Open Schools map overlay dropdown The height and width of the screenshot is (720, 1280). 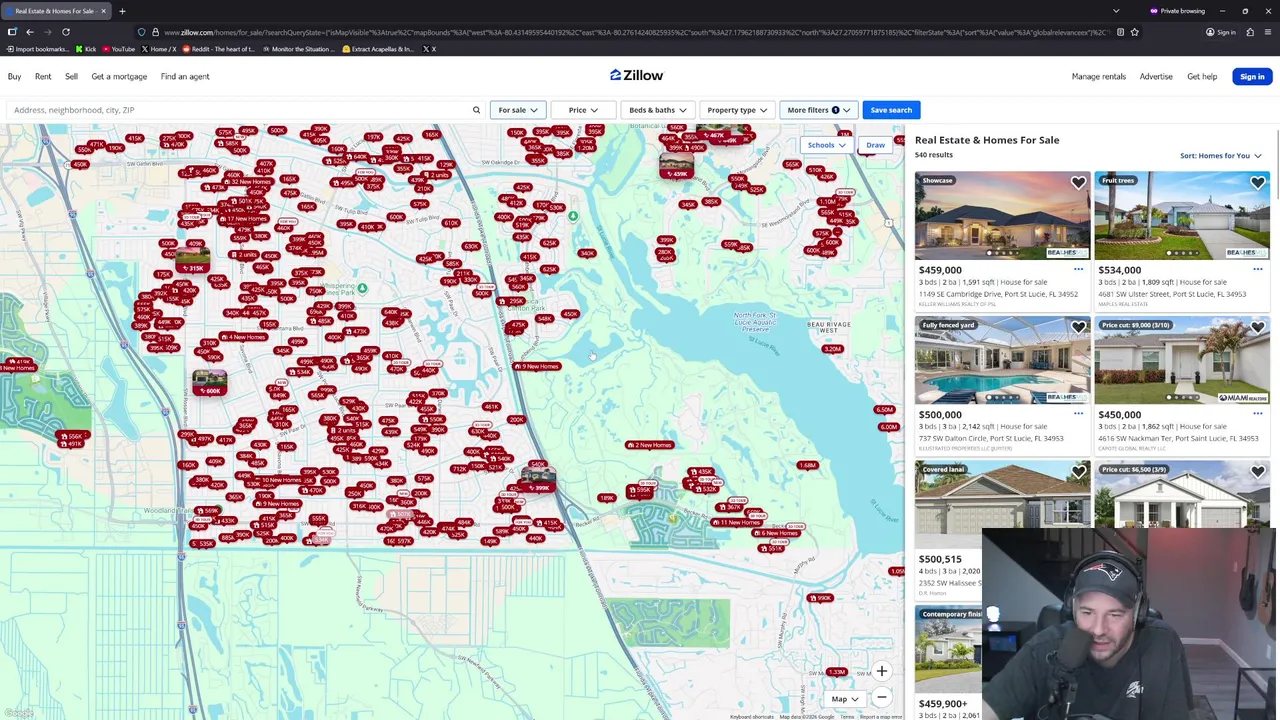[x=826, y=145]
